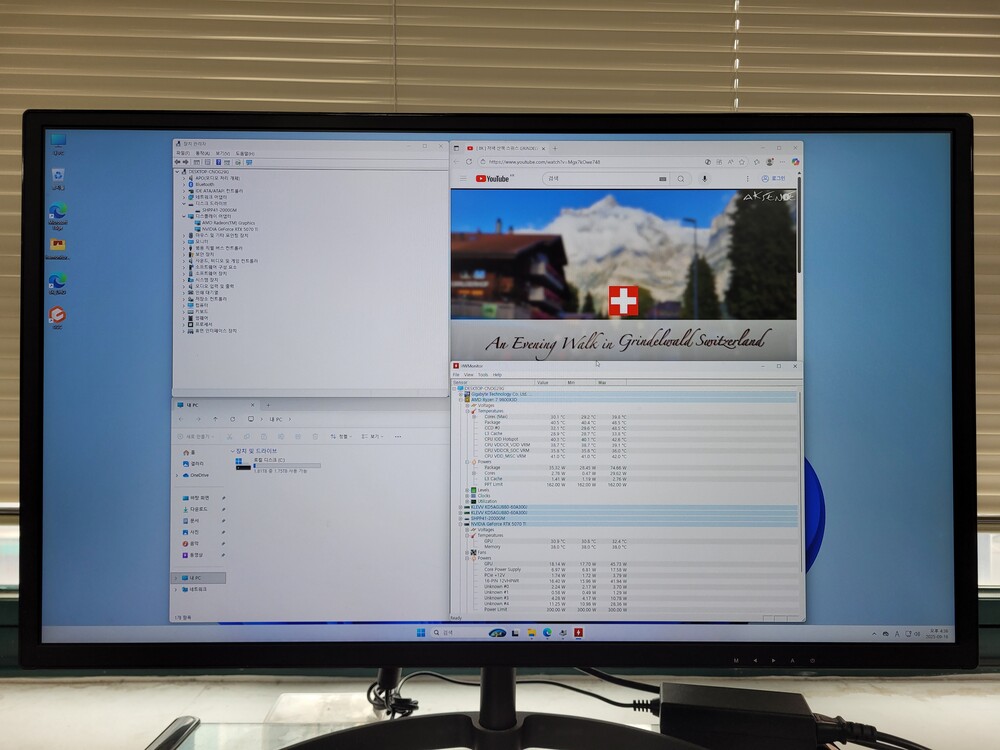Image resolution: width=1000 pixels, height=750 pixels.
Task: Click the browser refresh icon
Action: (x=468, y=161)
